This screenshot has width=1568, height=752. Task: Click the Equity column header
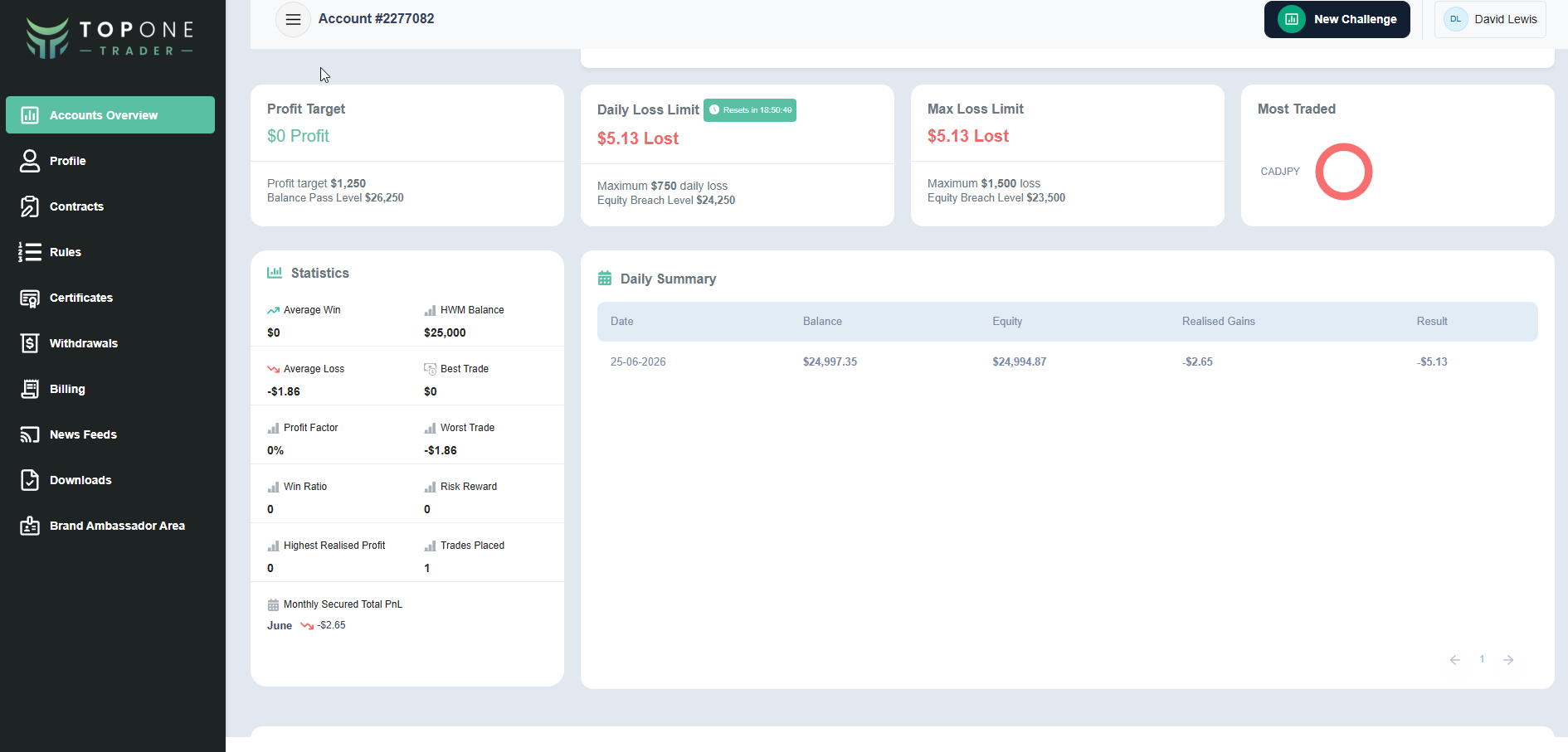[1007, 322]
